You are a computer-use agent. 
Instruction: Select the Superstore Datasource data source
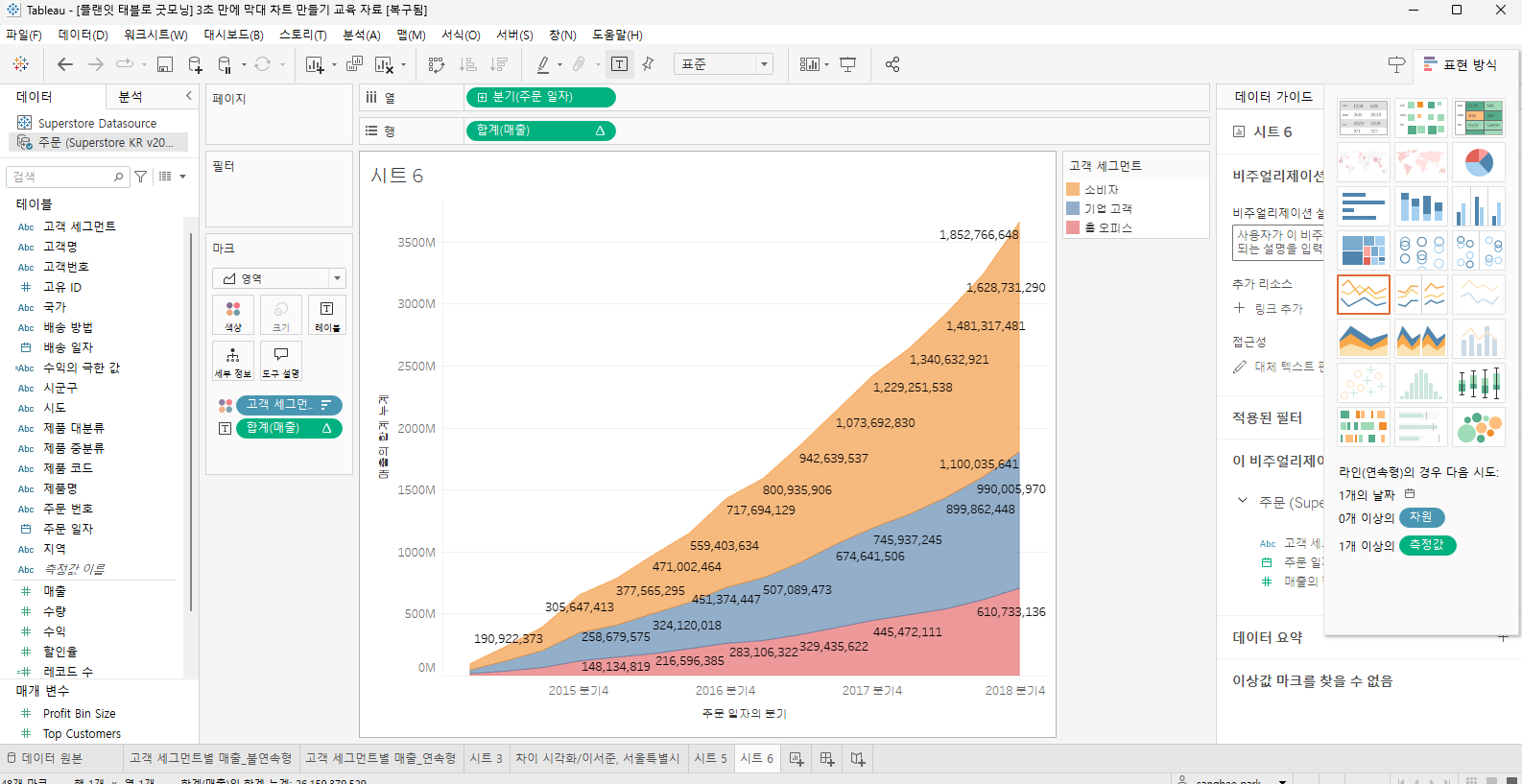tap(97, 123)
